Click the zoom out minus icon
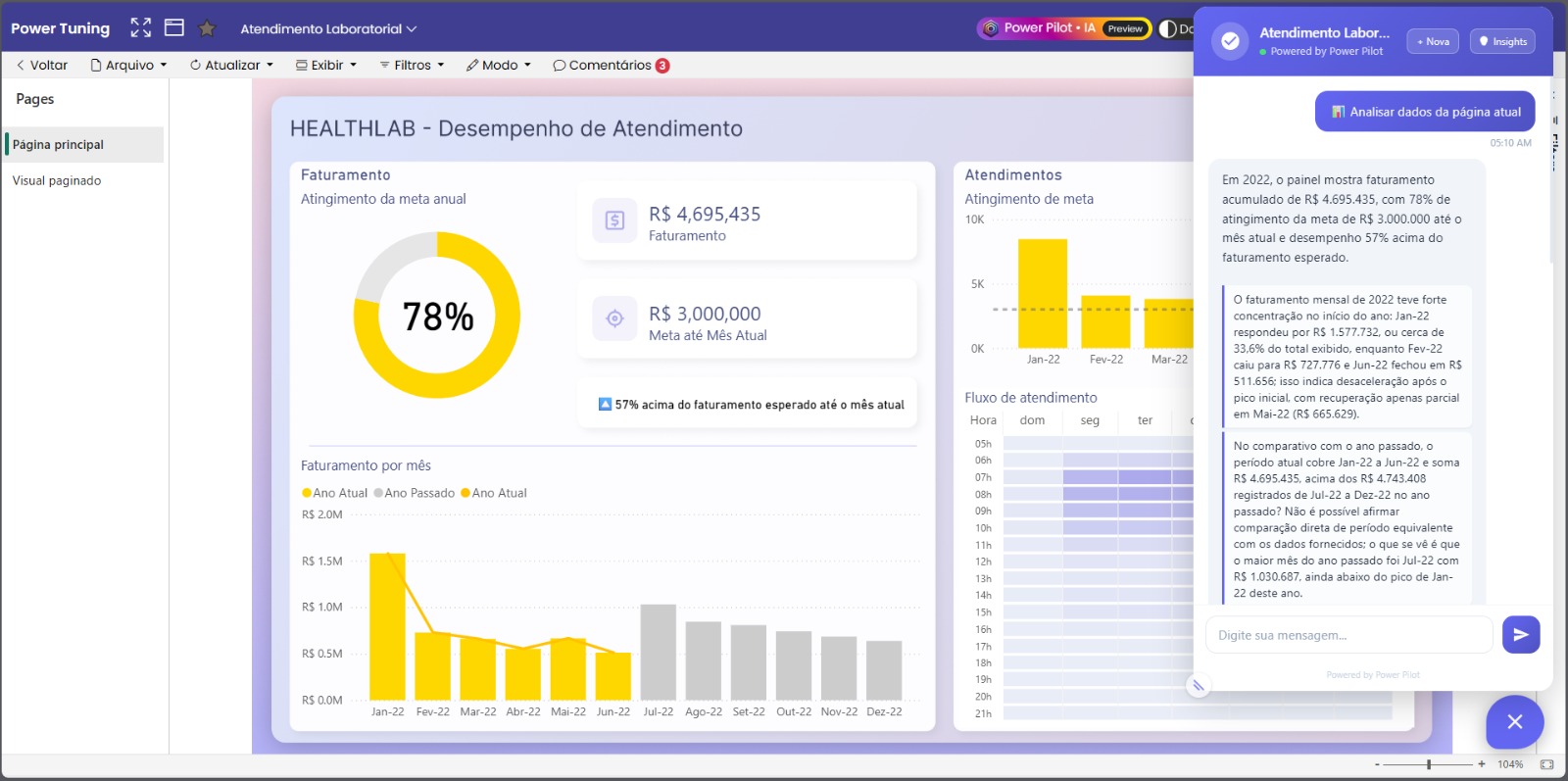The height and width of the screenshot is (781, 1568). [1377, 764]
